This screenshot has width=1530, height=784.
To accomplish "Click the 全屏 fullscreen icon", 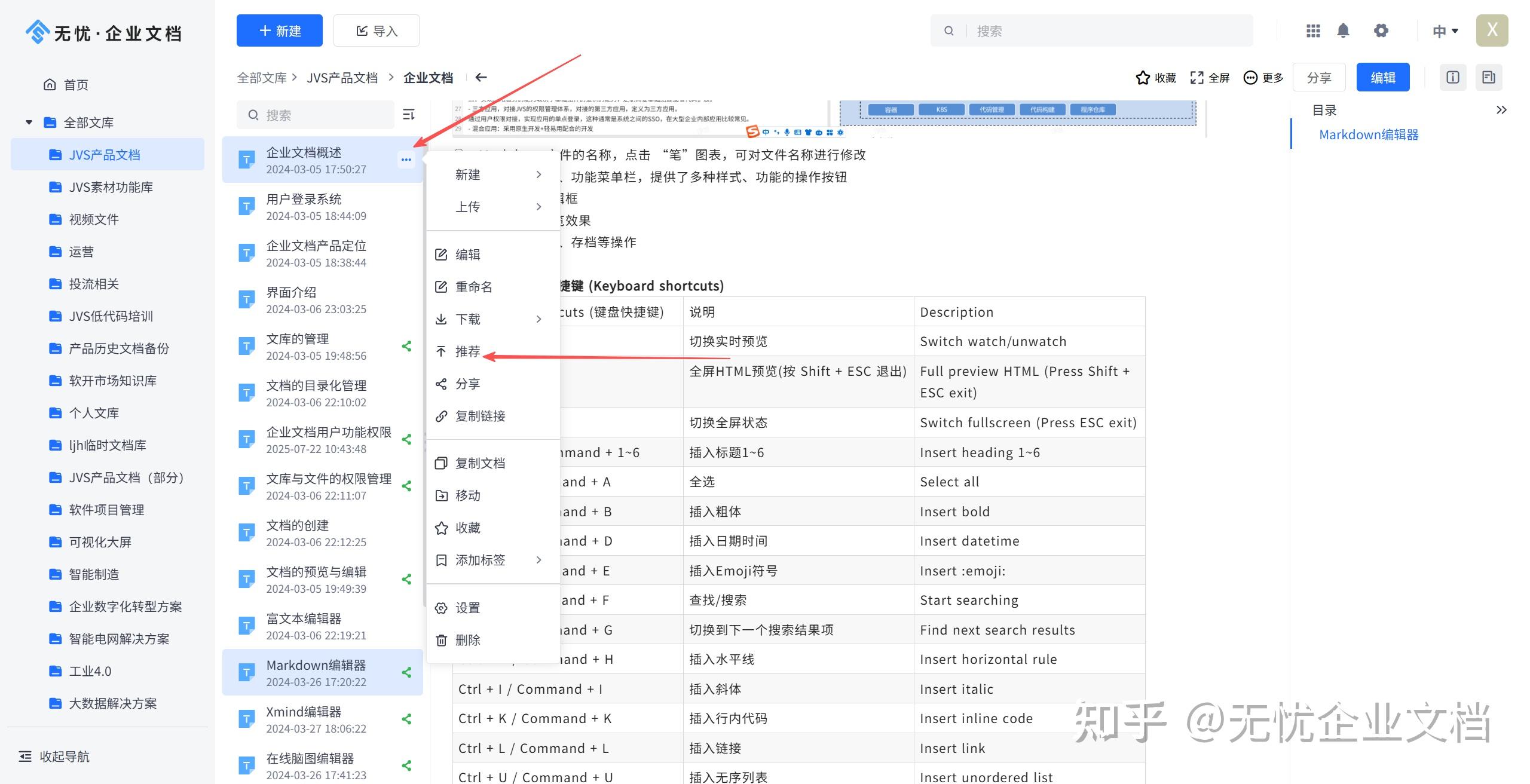I will tap(1196, 77).
